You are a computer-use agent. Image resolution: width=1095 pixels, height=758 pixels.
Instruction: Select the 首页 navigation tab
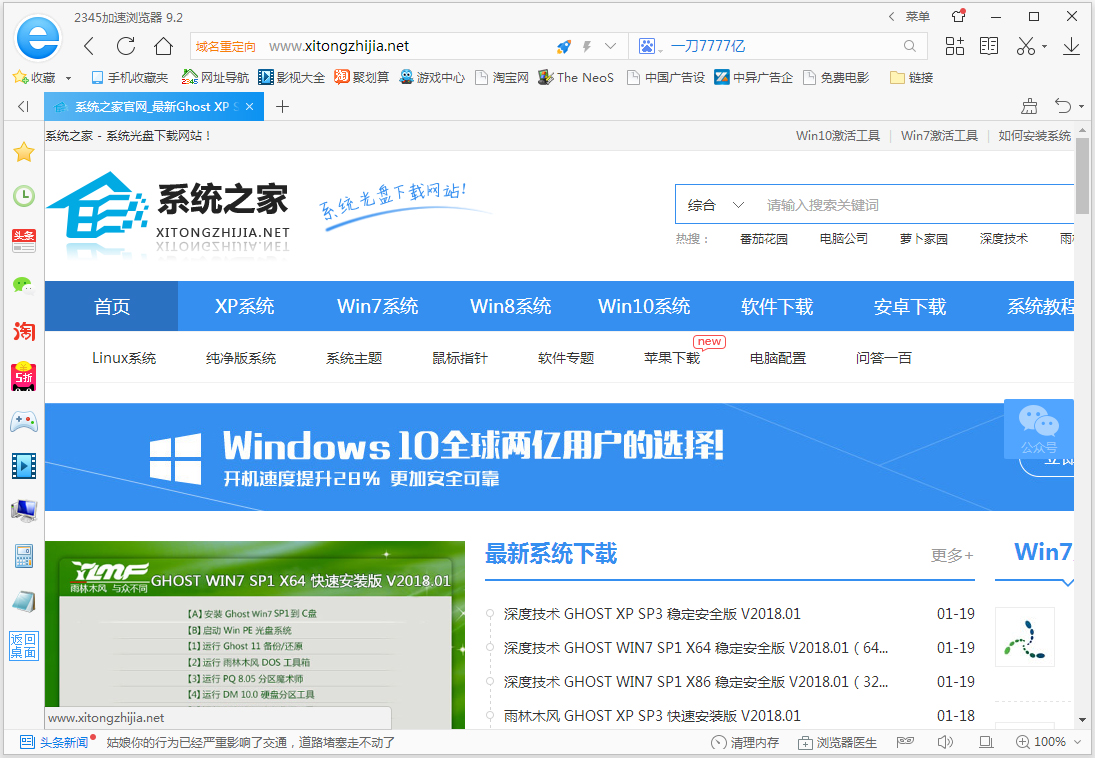[x=112, y=306]
